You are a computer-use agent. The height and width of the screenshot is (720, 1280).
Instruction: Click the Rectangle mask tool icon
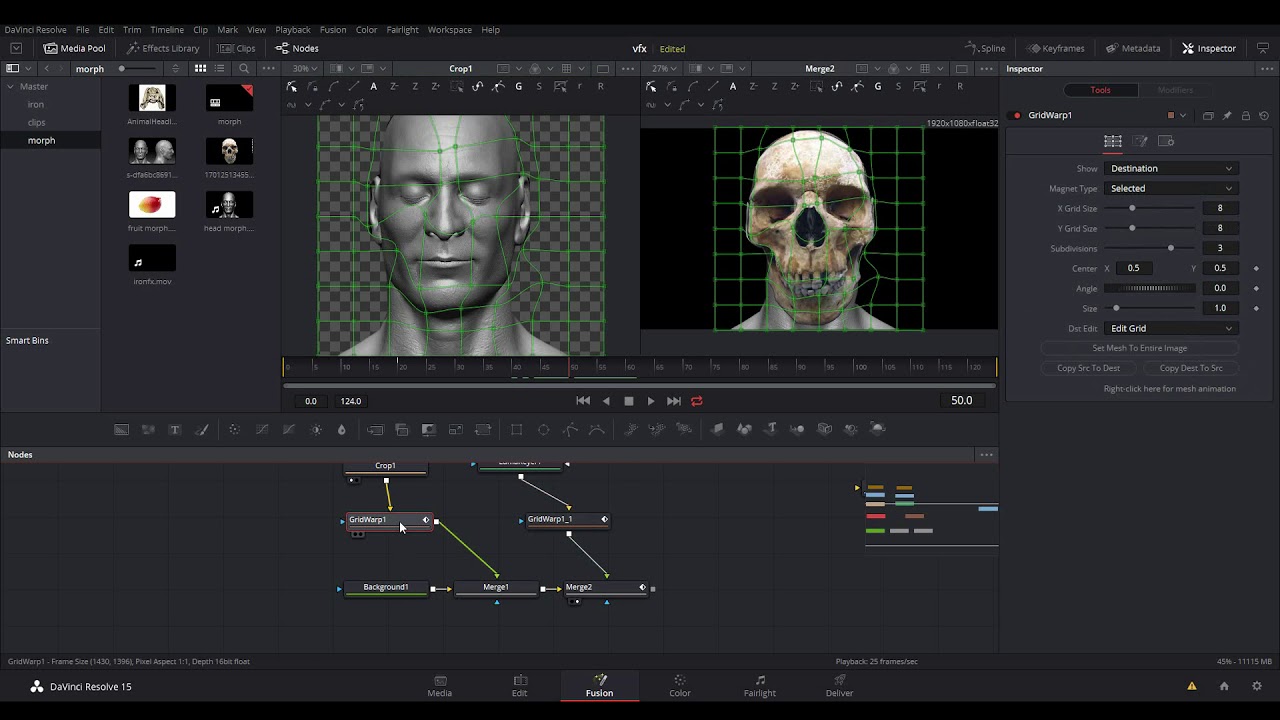516,429
